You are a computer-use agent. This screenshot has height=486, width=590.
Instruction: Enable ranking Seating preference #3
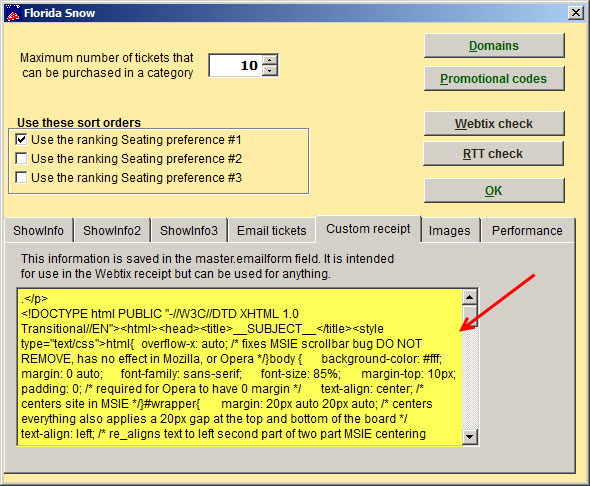21,177
